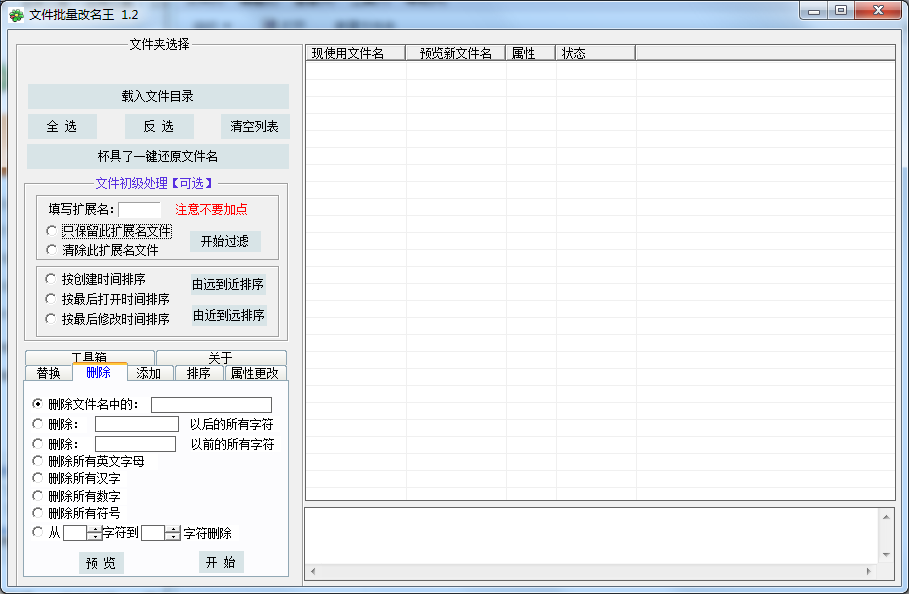Click input field before 以后的所有字符

point(137,424)
